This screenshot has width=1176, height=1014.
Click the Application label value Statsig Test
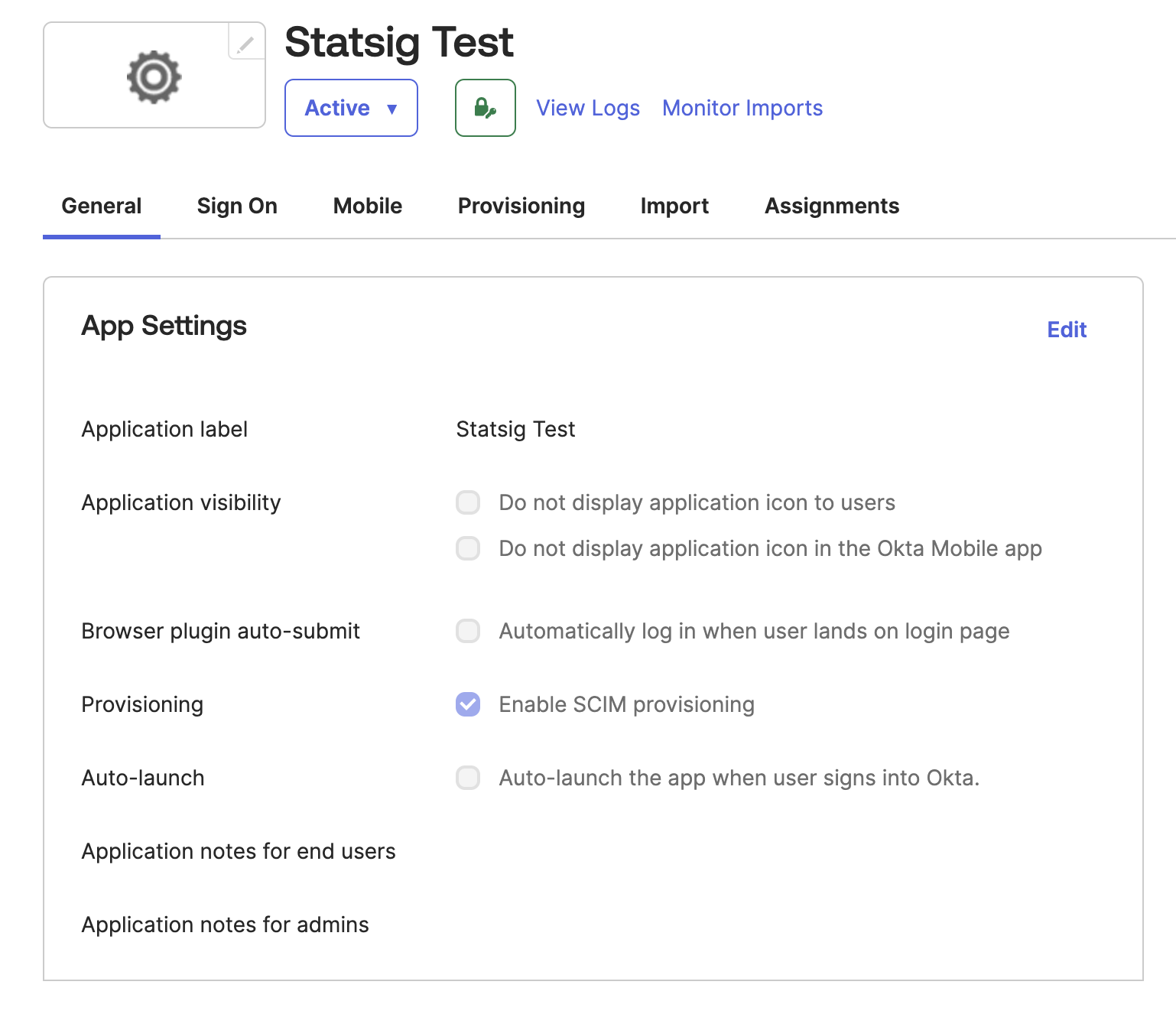pos(515,429)
